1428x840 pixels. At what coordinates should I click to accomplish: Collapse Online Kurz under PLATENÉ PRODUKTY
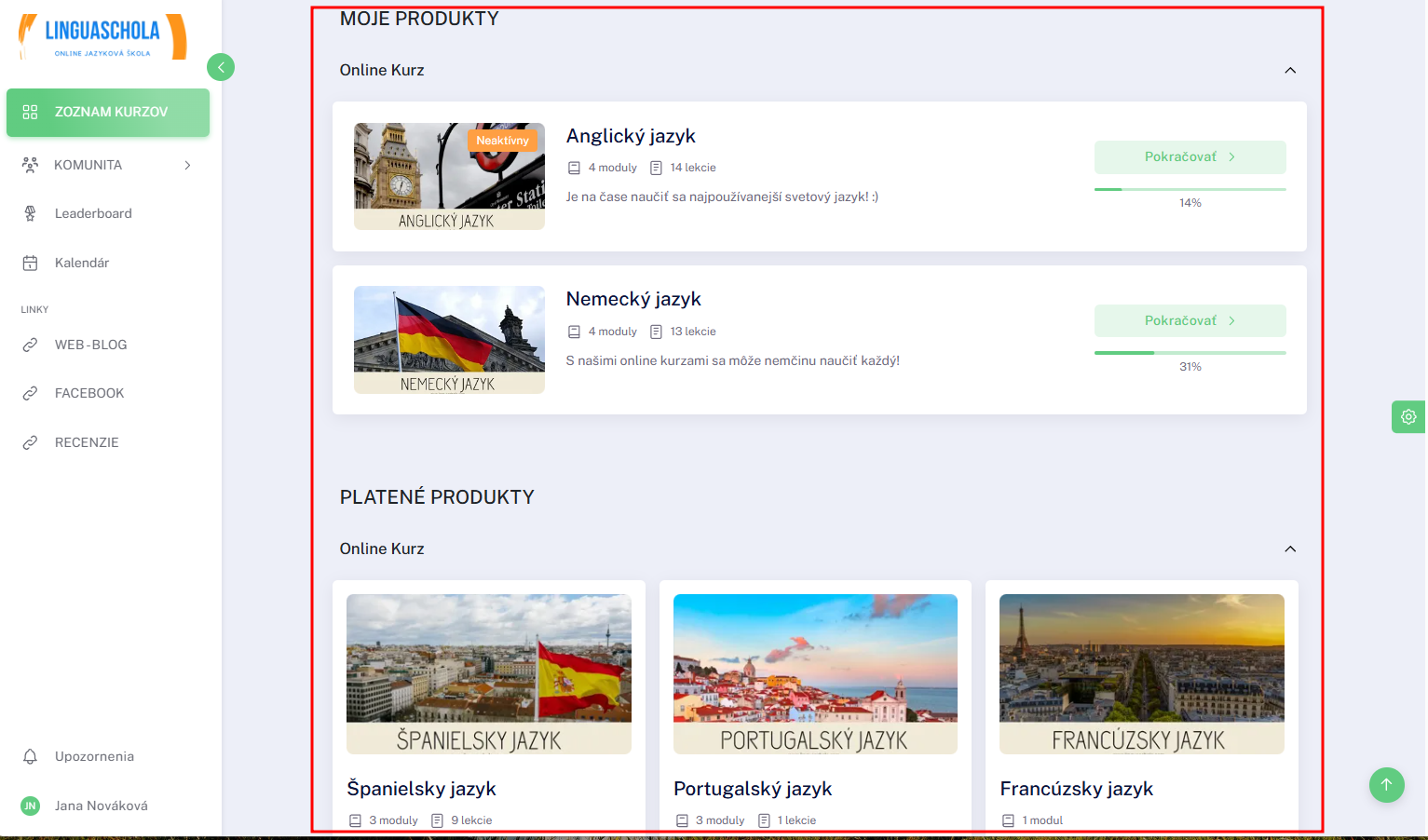1290,549
